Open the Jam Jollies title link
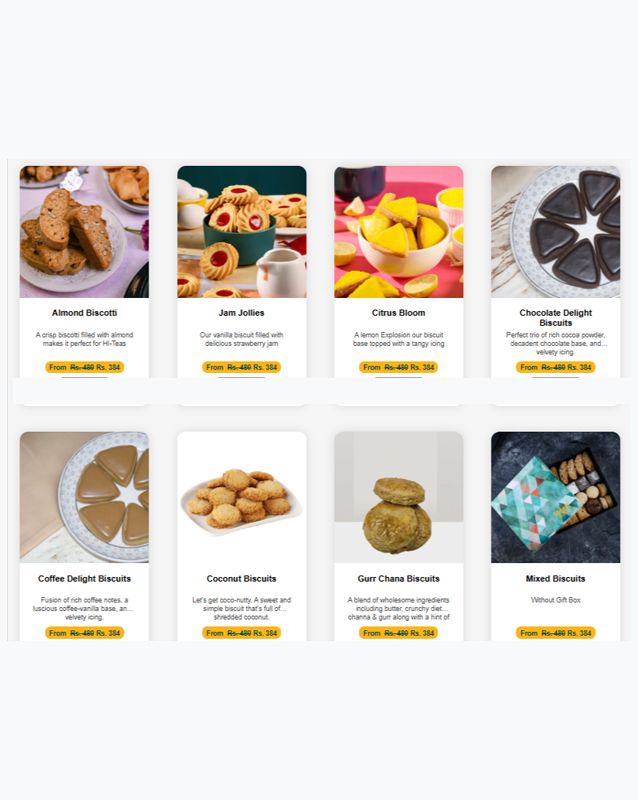The image size is (638, 800). (x=241, y=313)
